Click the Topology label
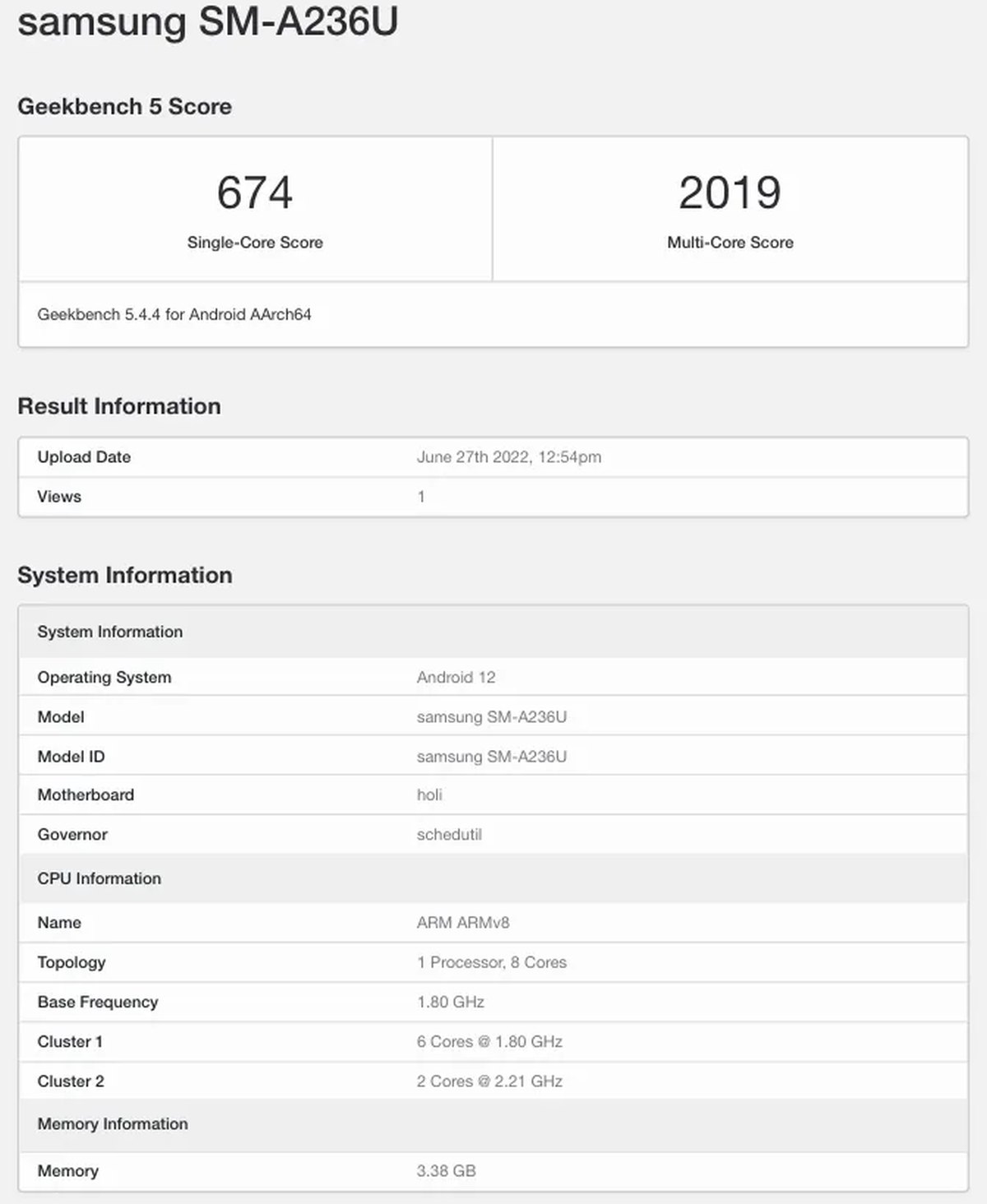 click(72, 962)
